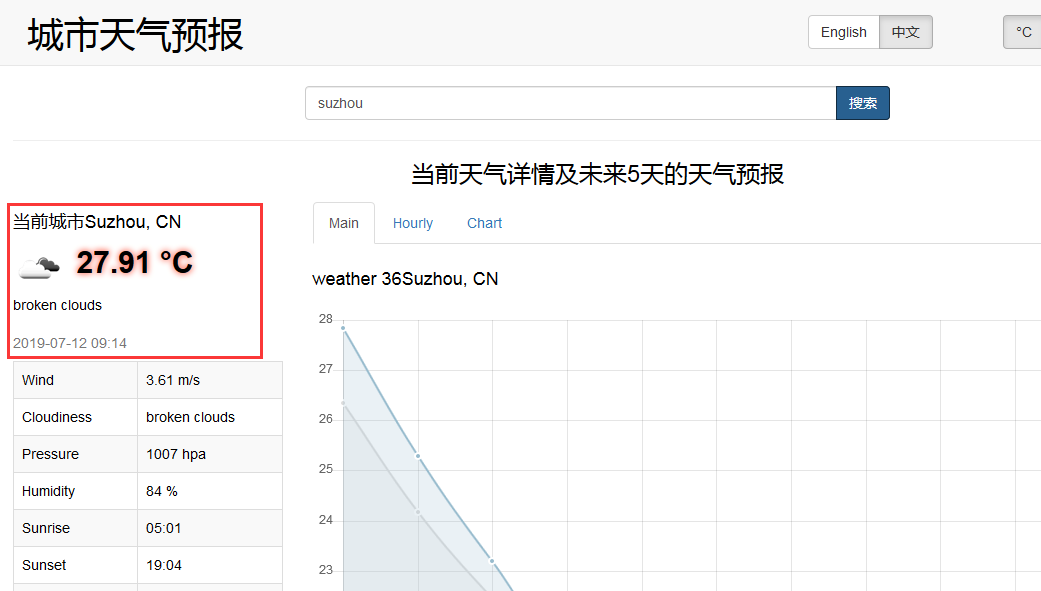Screen dimensions: 1041x591
Task: Click the 27.91 °C temperature reading
Action: tap(134, 263)
